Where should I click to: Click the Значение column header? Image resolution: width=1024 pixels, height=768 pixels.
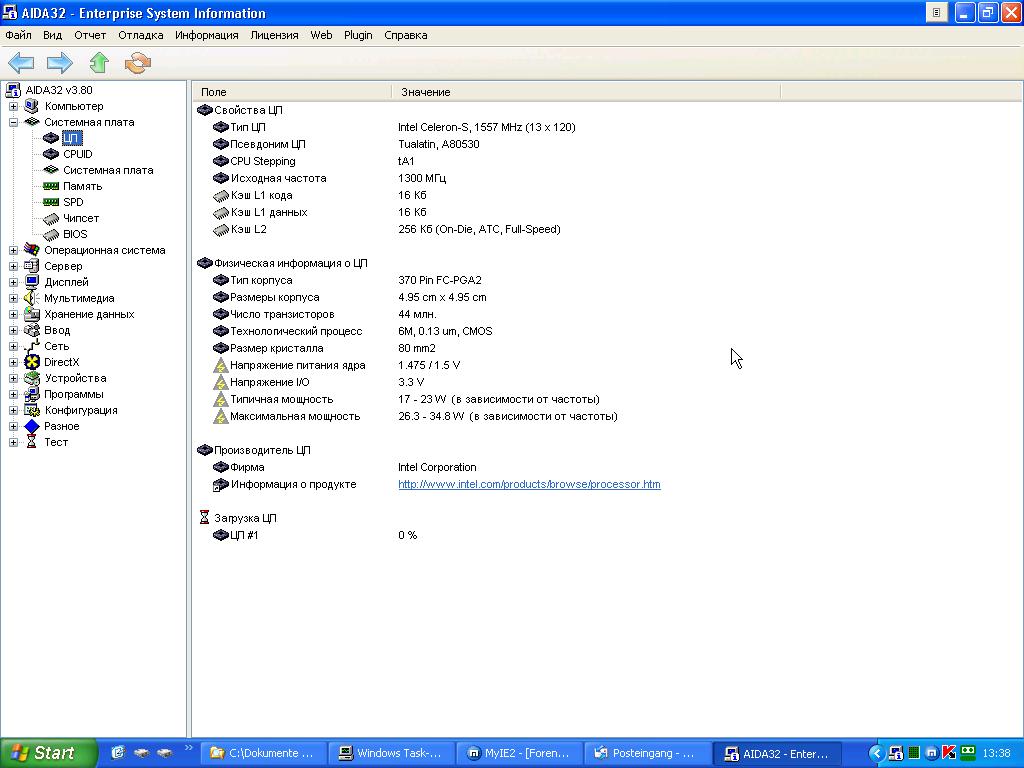pyautogui.click(x=586, y=92)
